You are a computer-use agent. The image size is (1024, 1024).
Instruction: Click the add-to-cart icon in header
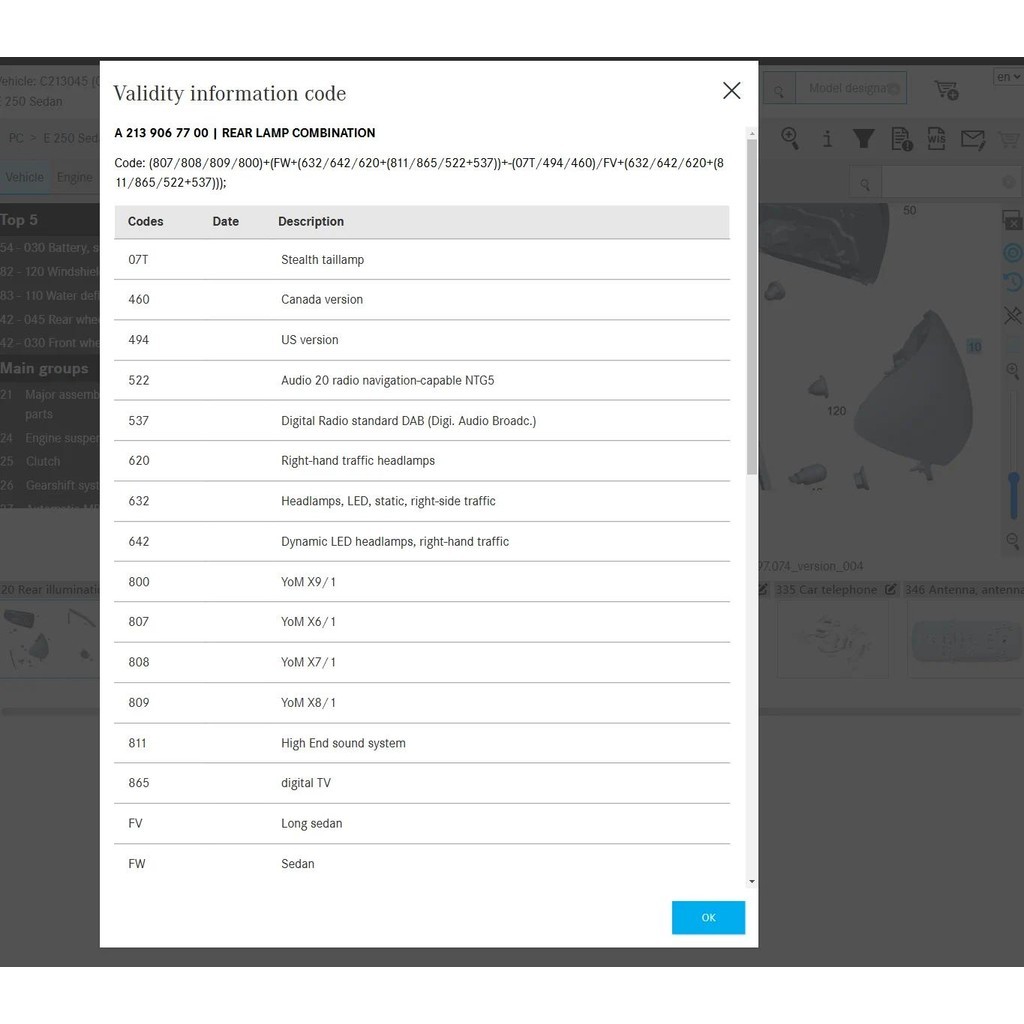point(946,89)
